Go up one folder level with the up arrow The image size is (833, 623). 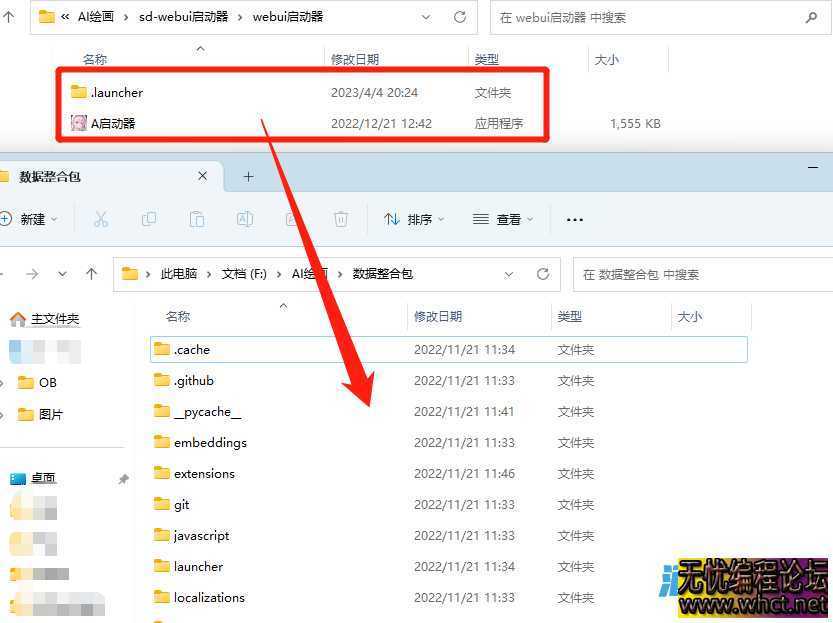coord(92,274)
